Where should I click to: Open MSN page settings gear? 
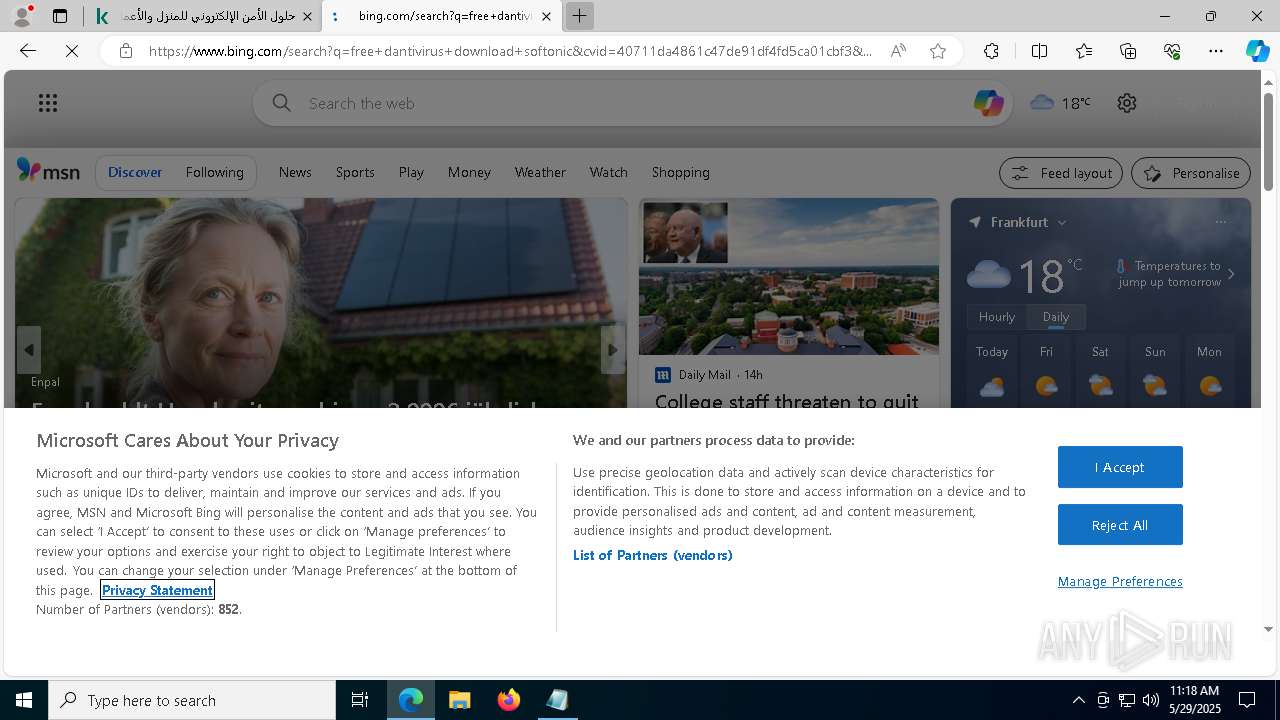[1127, 103]
